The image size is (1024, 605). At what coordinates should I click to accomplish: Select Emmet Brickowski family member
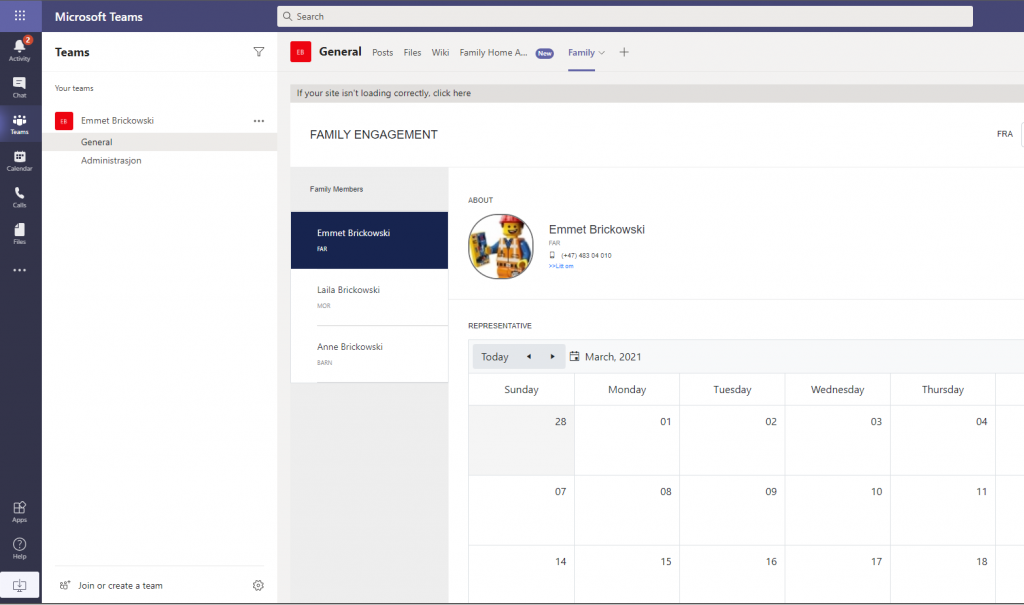click(x=370, y=240)
